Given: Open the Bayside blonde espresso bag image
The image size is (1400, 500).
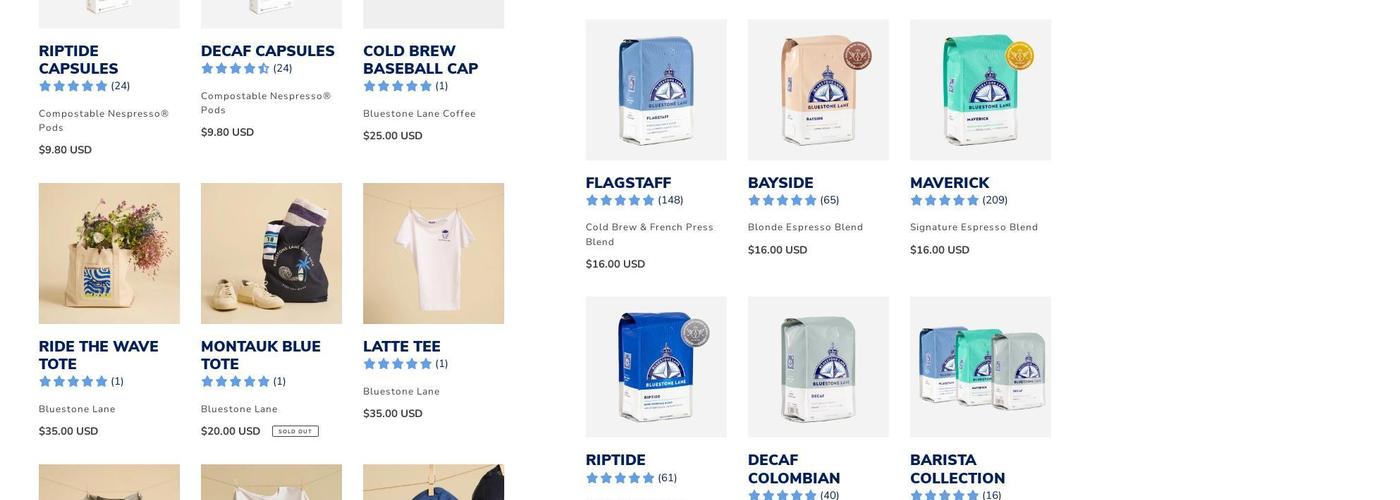Looking at the screenshot, I should click(818, 90).
